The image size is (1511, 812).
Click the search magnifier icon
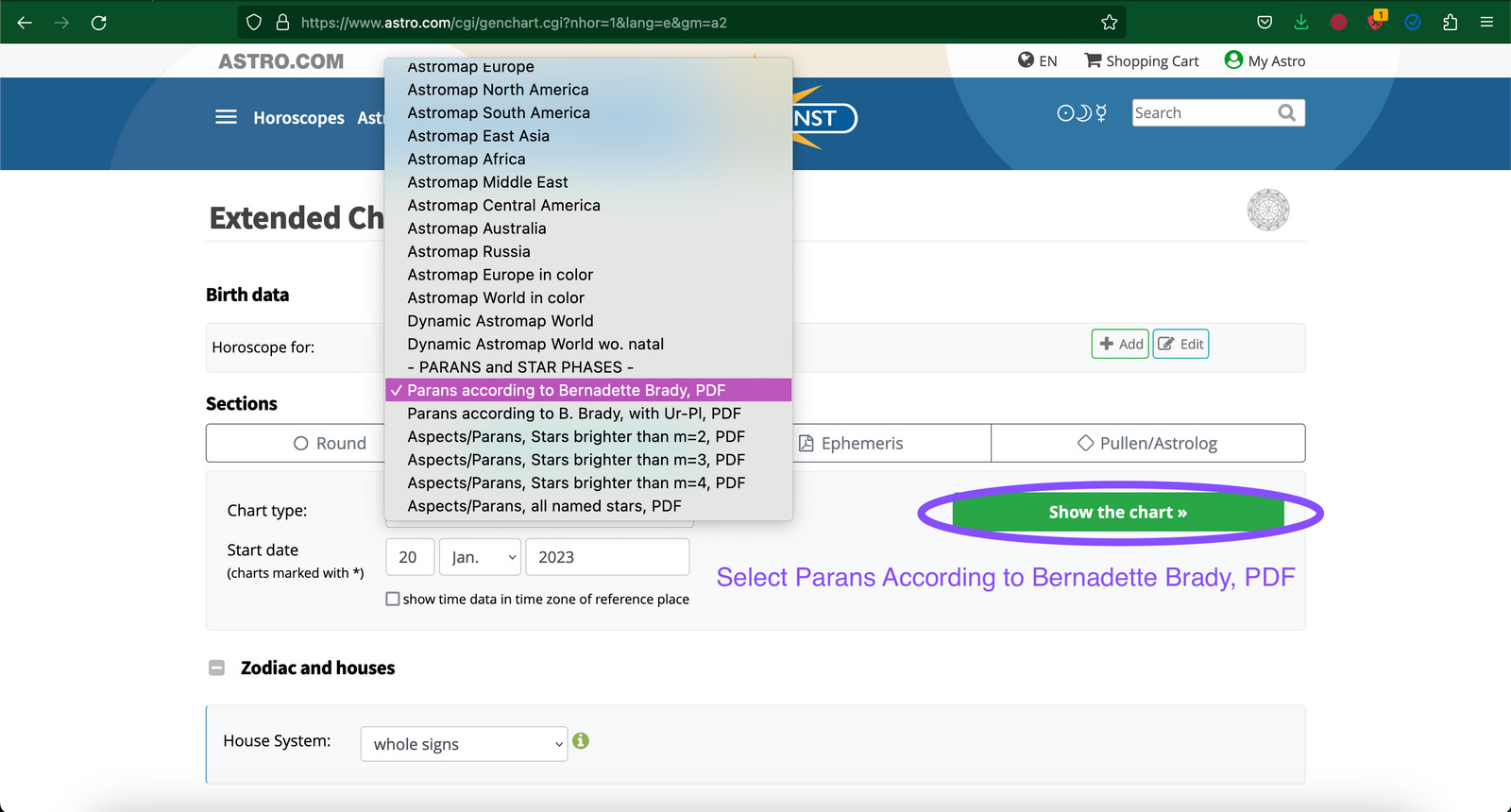point(1286,113)
